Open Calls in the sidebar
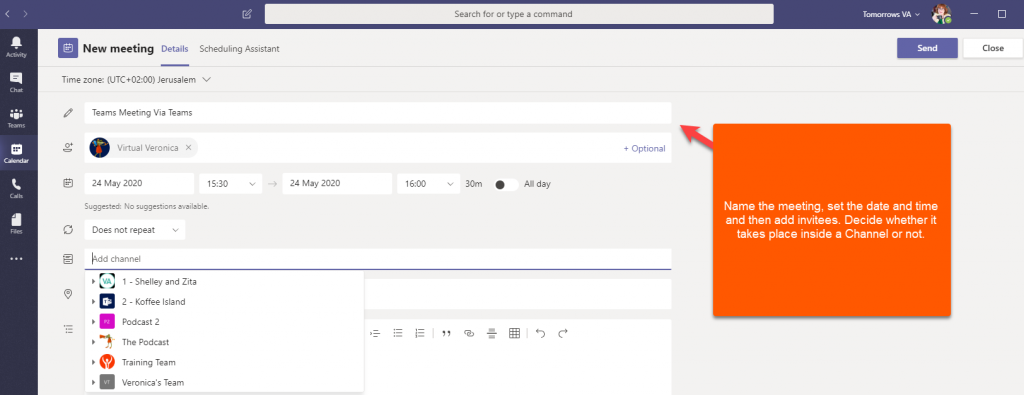Viewport: 1024px width, 395px height. point(16,188)
